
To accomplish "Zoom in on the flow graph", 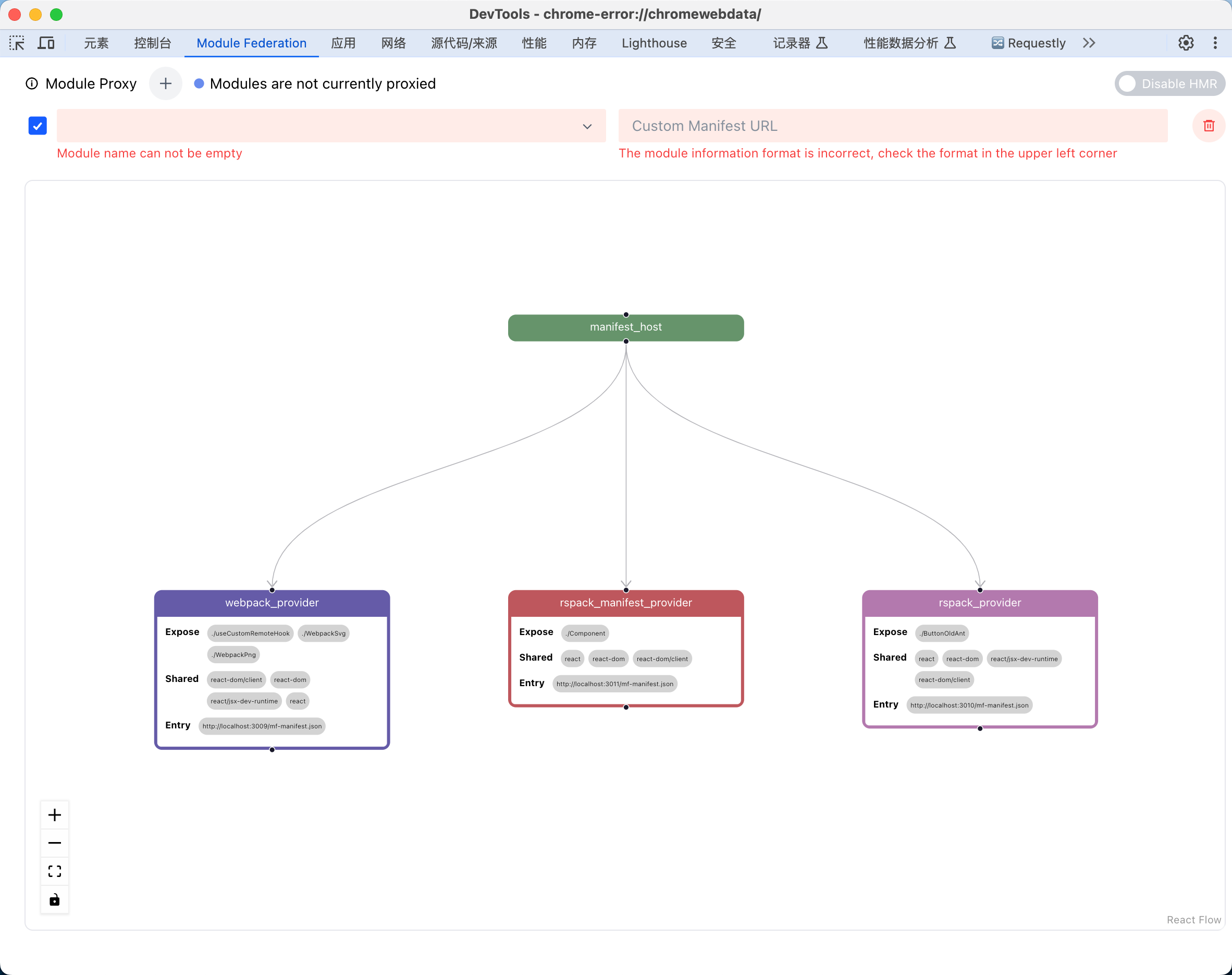I will pyautogui.click(x=55, y=815).
